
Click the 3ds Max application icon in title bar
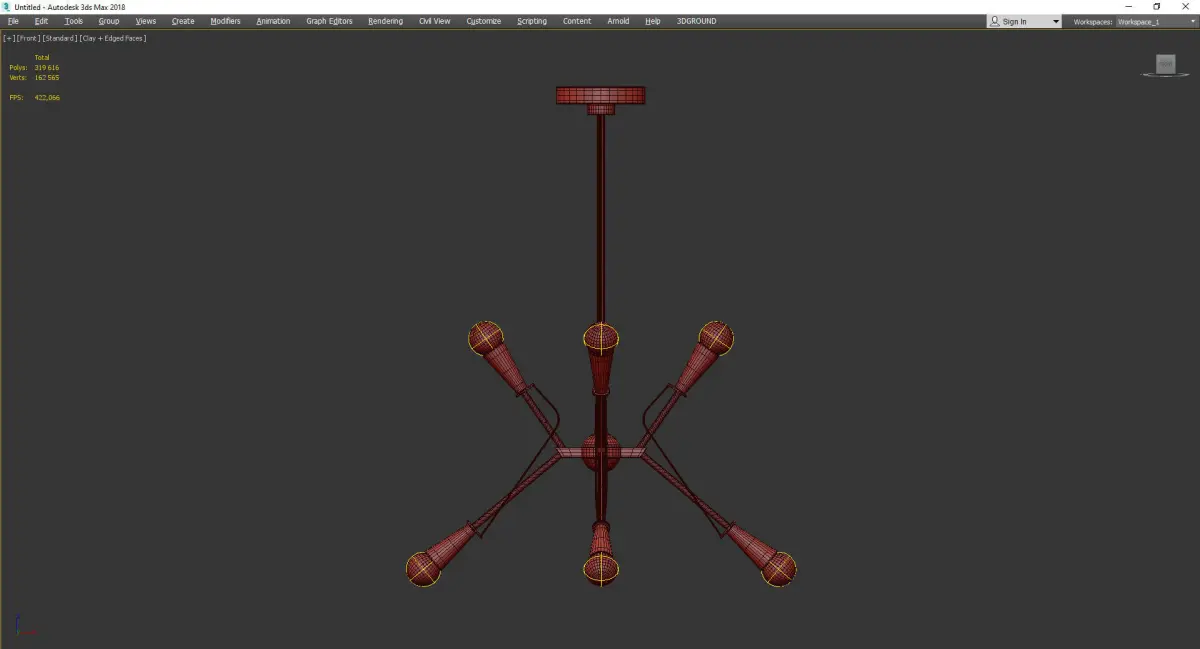(x=7, y=7)
